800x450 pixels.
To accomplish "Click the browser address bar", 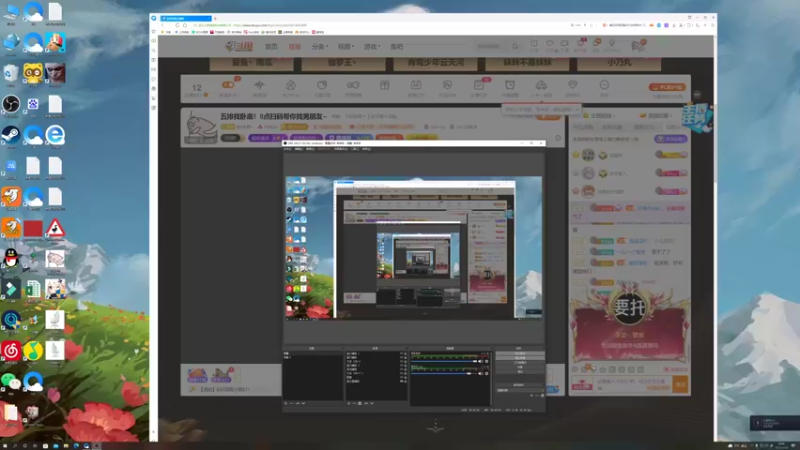I will pos(378,25).
